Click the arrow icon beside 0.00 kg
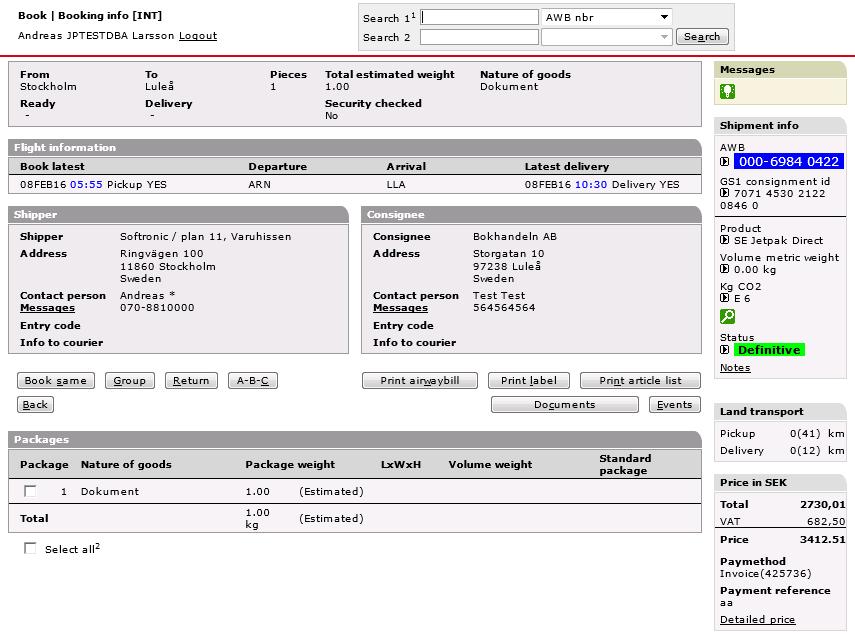Viewport: 855px width, 640px height. (x=725, y=269)
